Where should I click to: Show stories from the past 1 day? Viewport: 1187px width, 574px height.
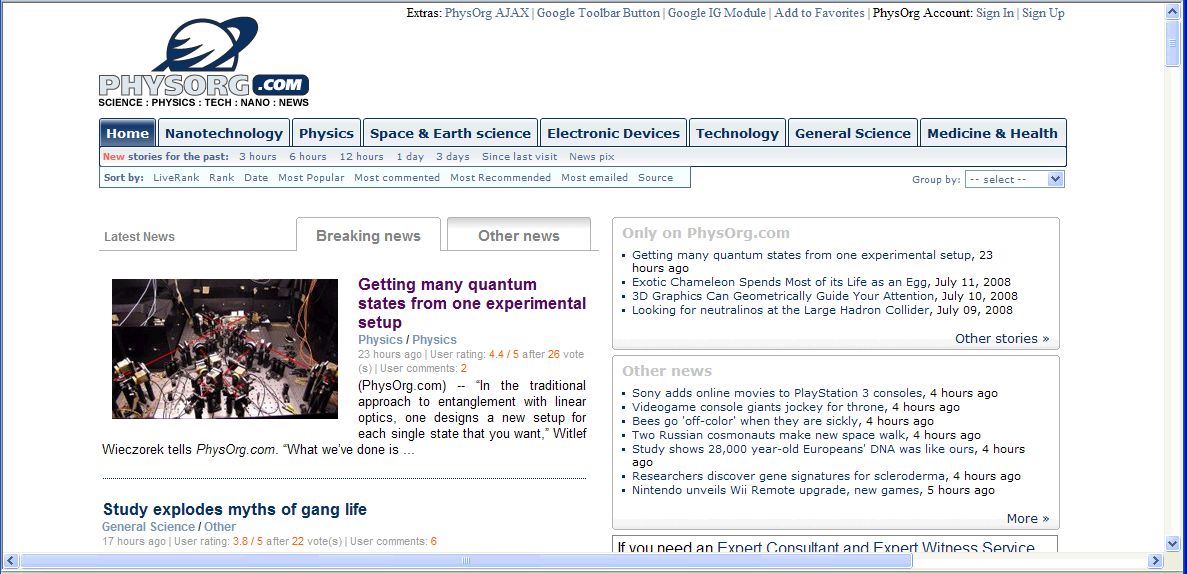pyautogui.click(x=410, y=157)
